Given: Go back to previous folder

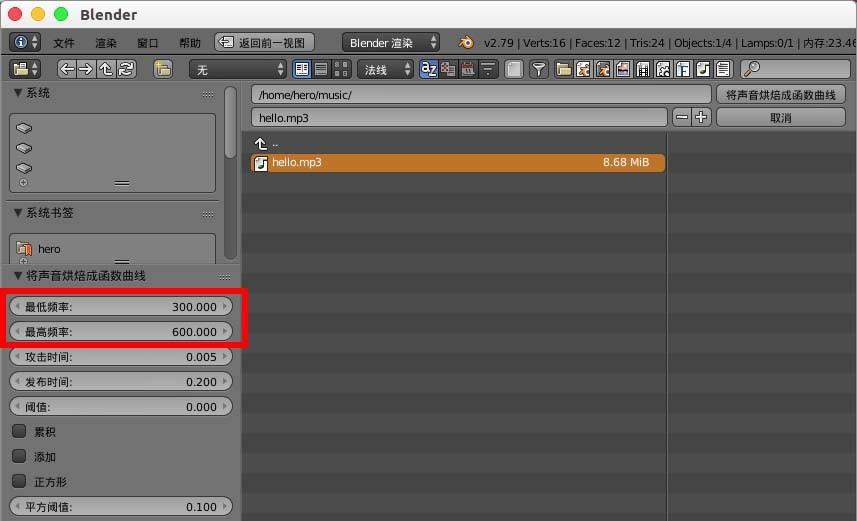Looking at the screenshot, I should coord(67,69).
